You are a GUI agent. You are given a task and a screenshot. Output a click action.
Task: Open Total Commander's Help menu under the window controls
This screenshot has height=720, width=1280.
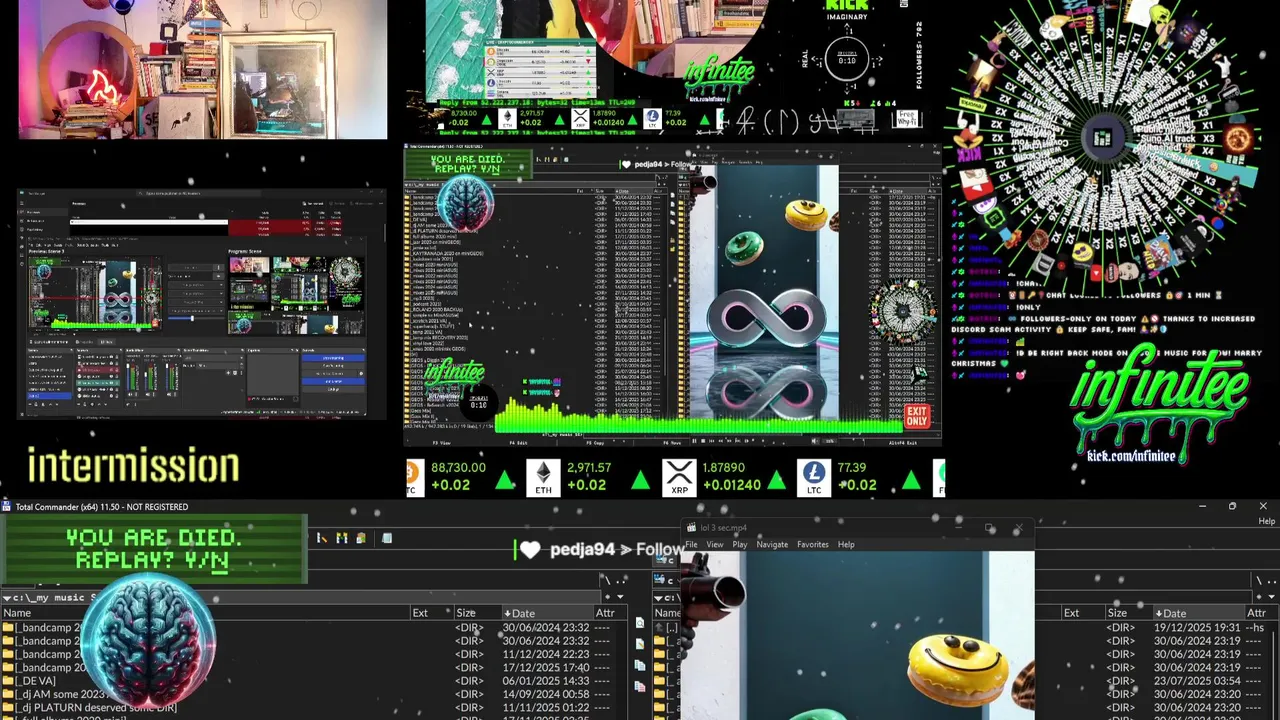coord(1267,521)
